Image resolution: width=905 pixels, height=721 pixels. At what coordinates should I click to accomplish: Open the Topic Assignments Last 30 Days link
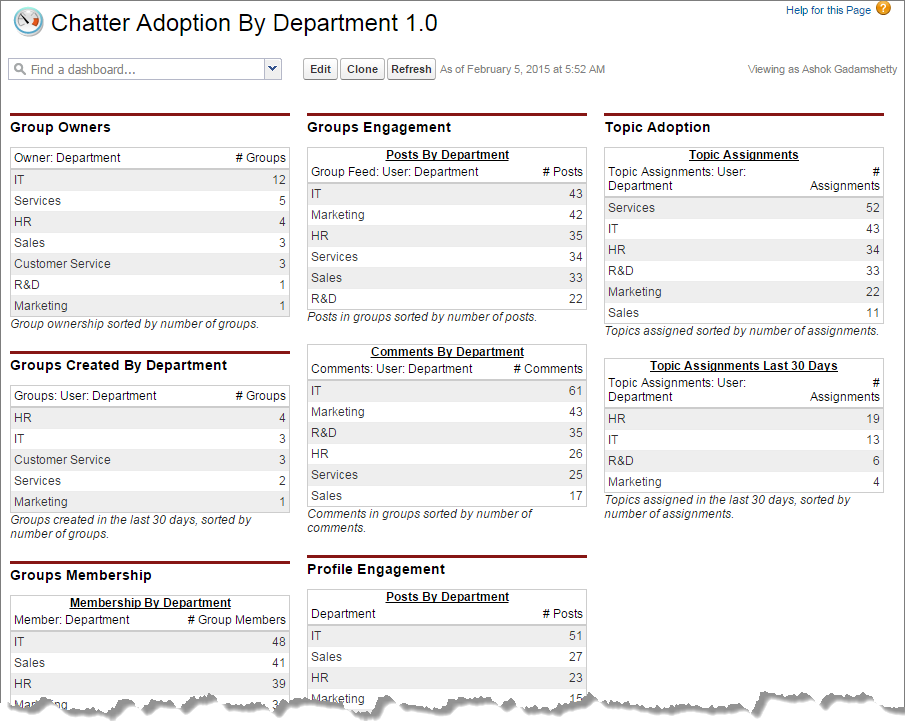point(743,365)
